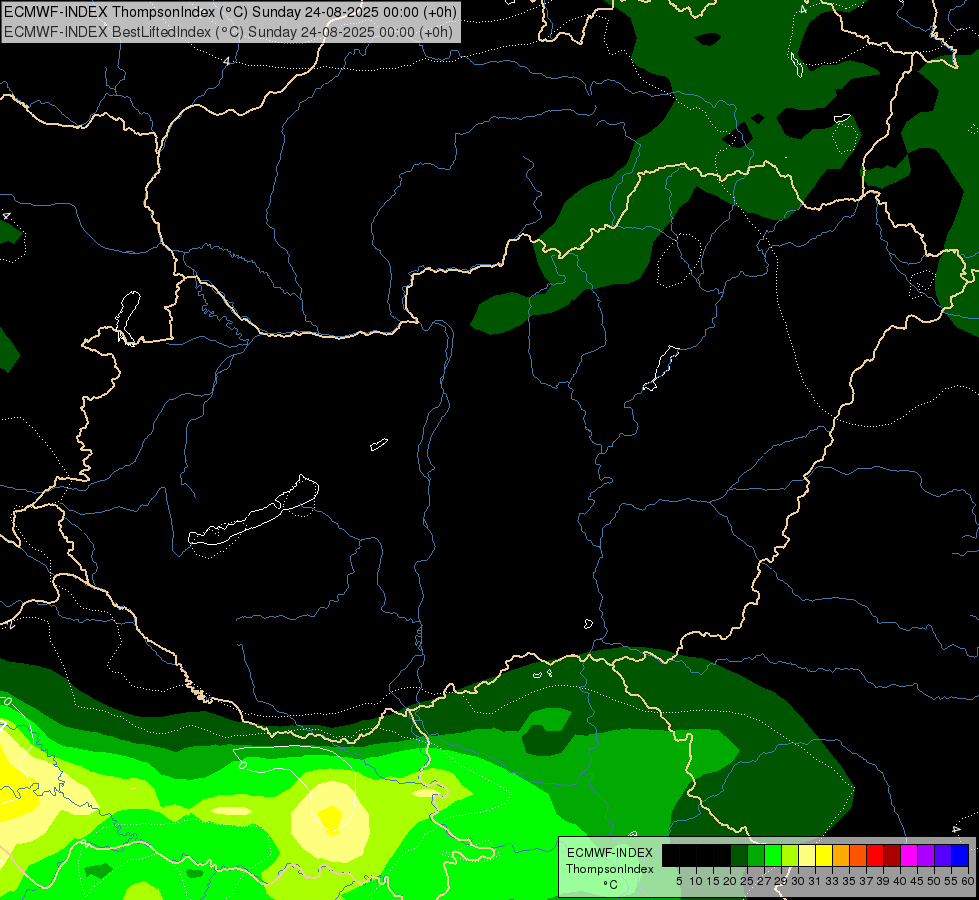
Task: Click the ThompsonIndex label in the legend
Action: tap(610, 869)
